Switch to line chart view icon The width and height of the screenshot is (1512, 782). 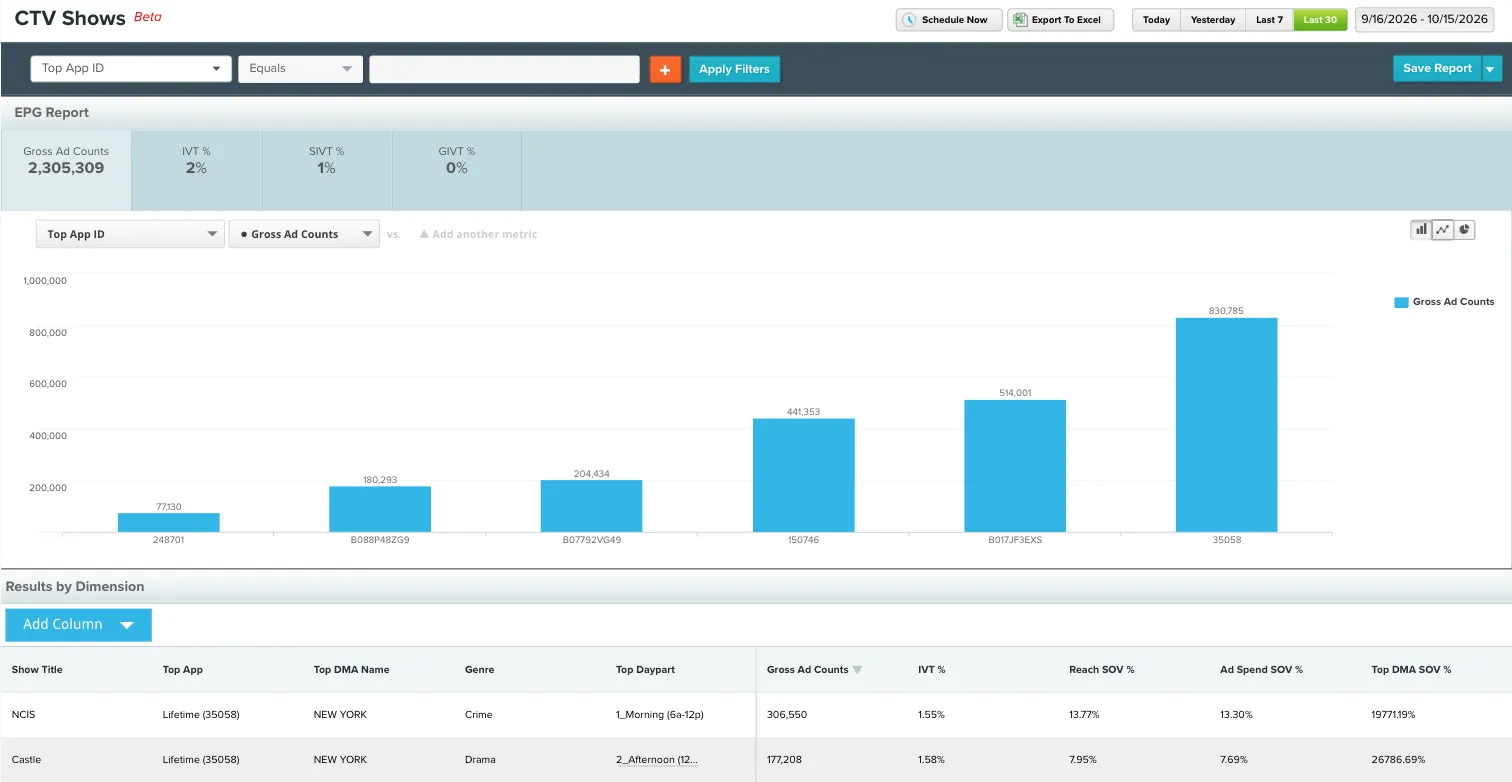(1442, 230)
